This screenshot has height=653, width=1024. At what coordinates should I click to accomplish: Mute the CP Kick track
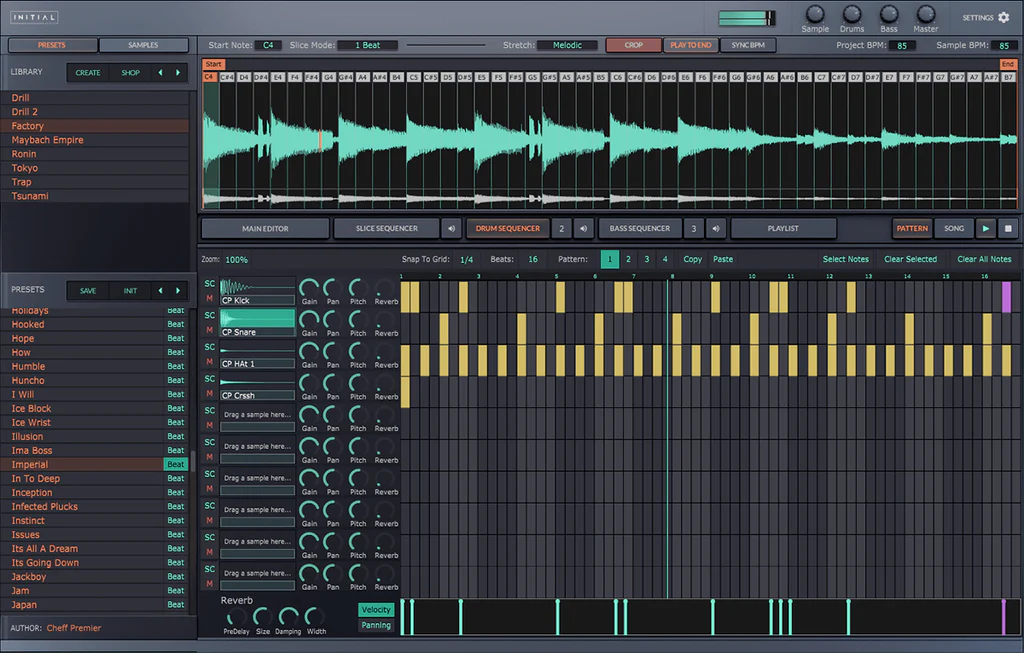click(210, 298)
